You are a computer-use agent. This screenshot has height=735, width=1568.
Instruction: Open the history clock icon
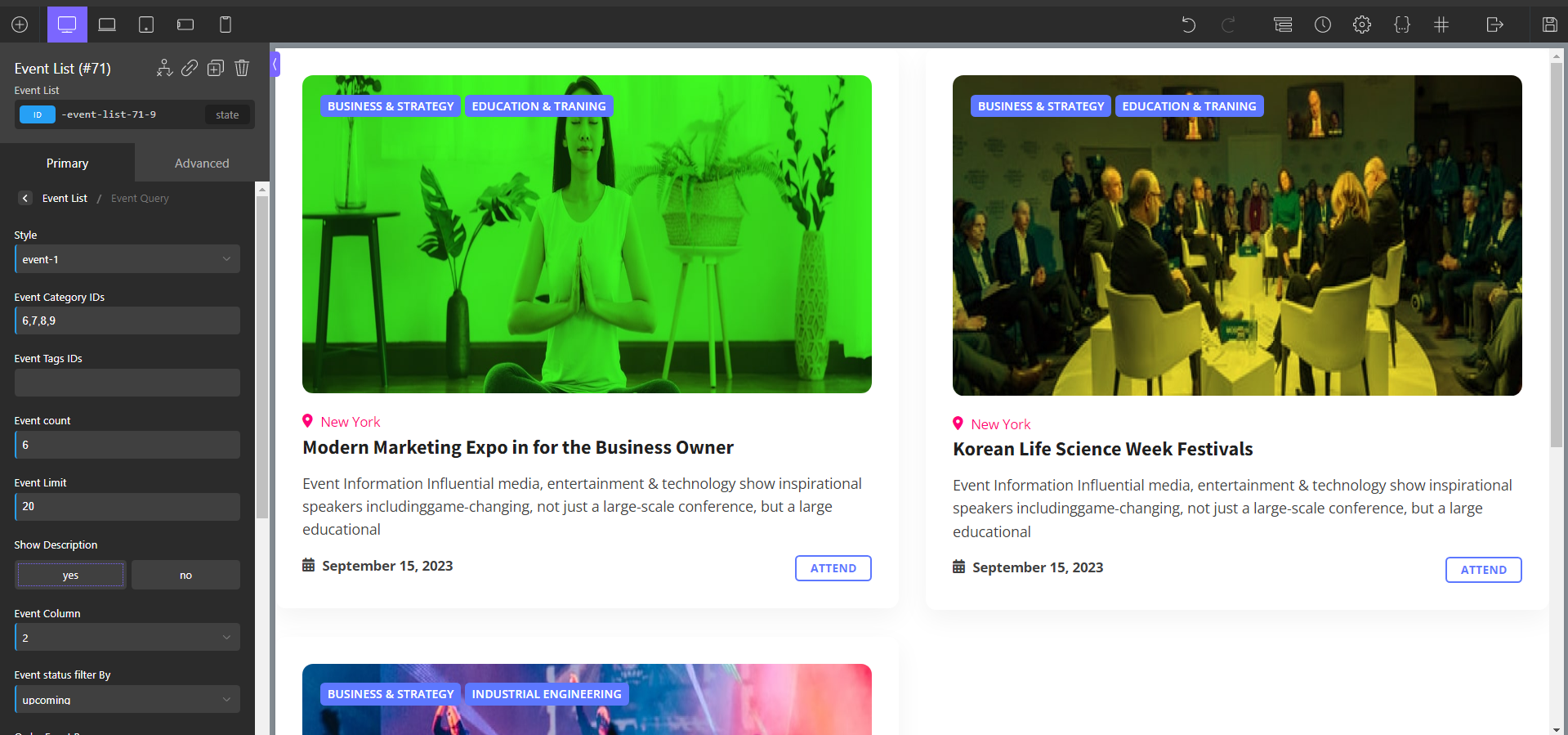1322,25
